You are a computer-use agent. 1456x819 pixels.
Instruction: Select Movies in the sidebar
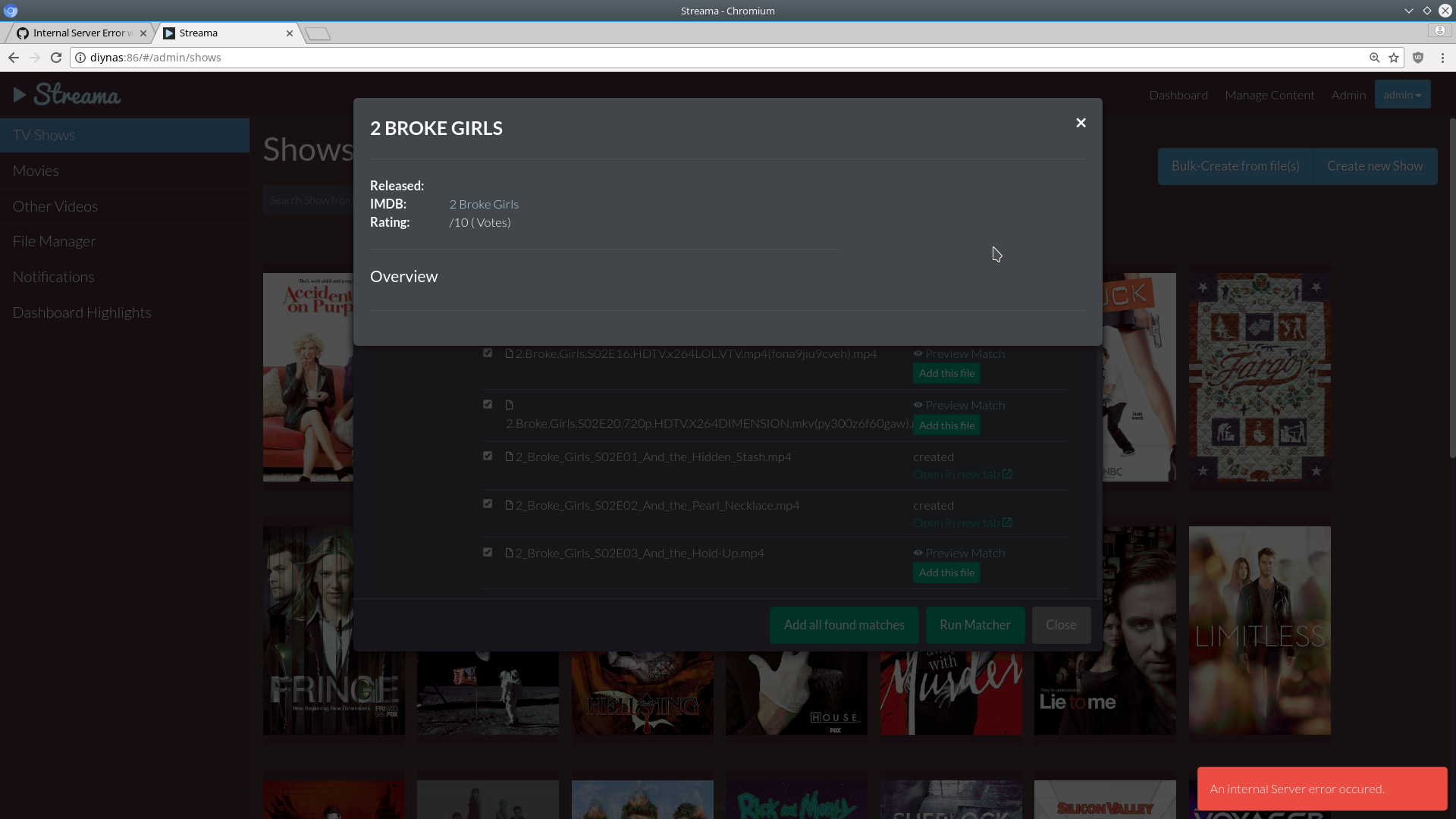36,171
